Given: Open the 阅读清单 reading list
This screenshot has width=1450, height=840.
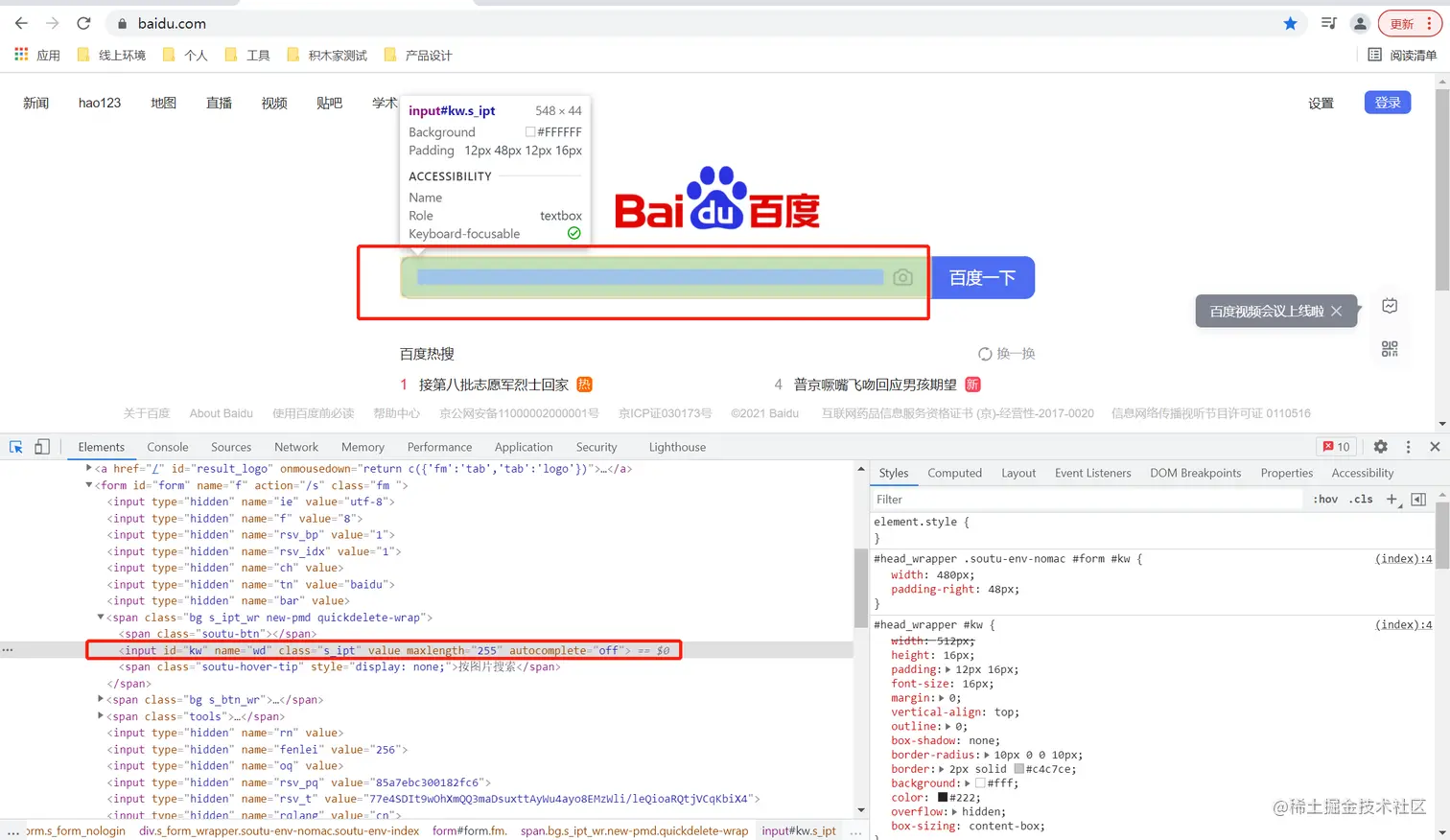Looking at the screenshot, I should point(1402,55).
